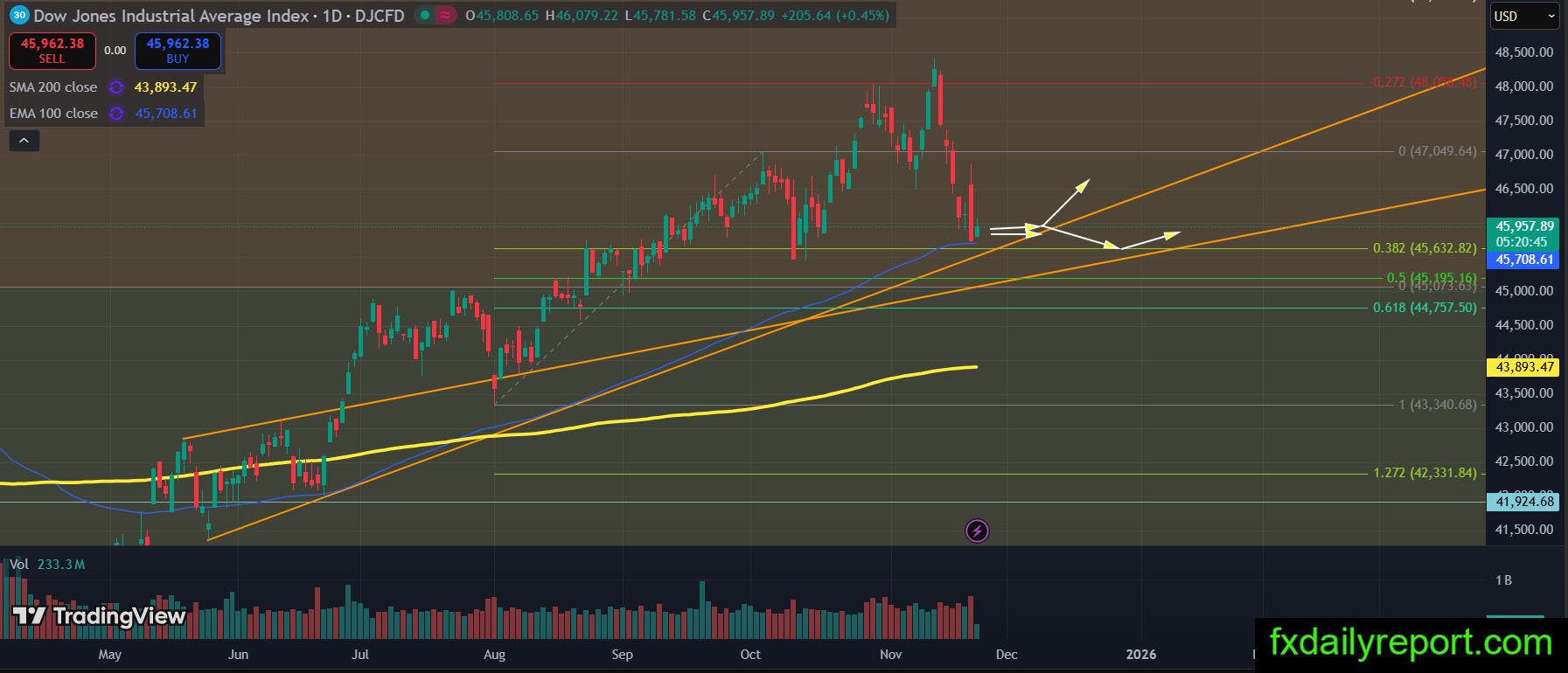Click the 48,500.00 price axis label
The width and height of the screenshot is (1568, 673).
point(1524,52)
